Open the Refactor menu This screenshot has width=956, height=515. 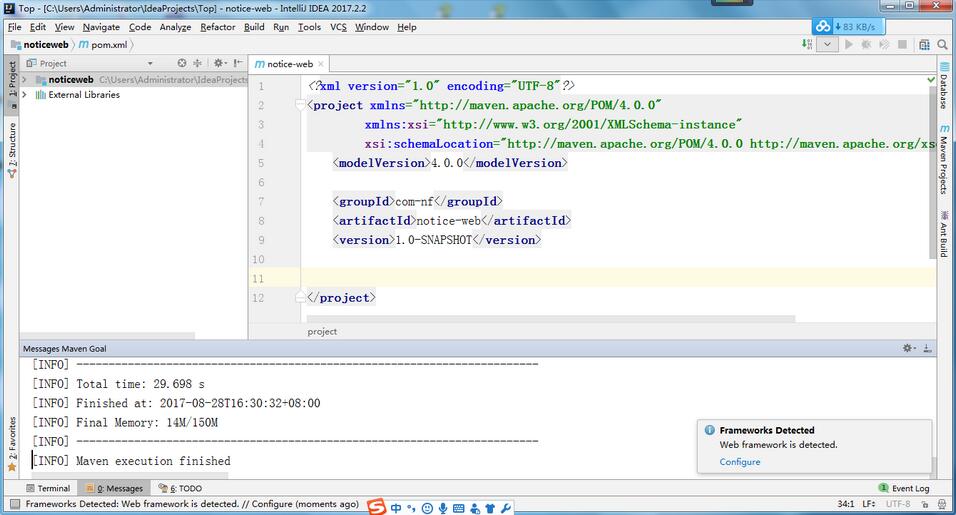pyautogui.click(x=218, y=27)
